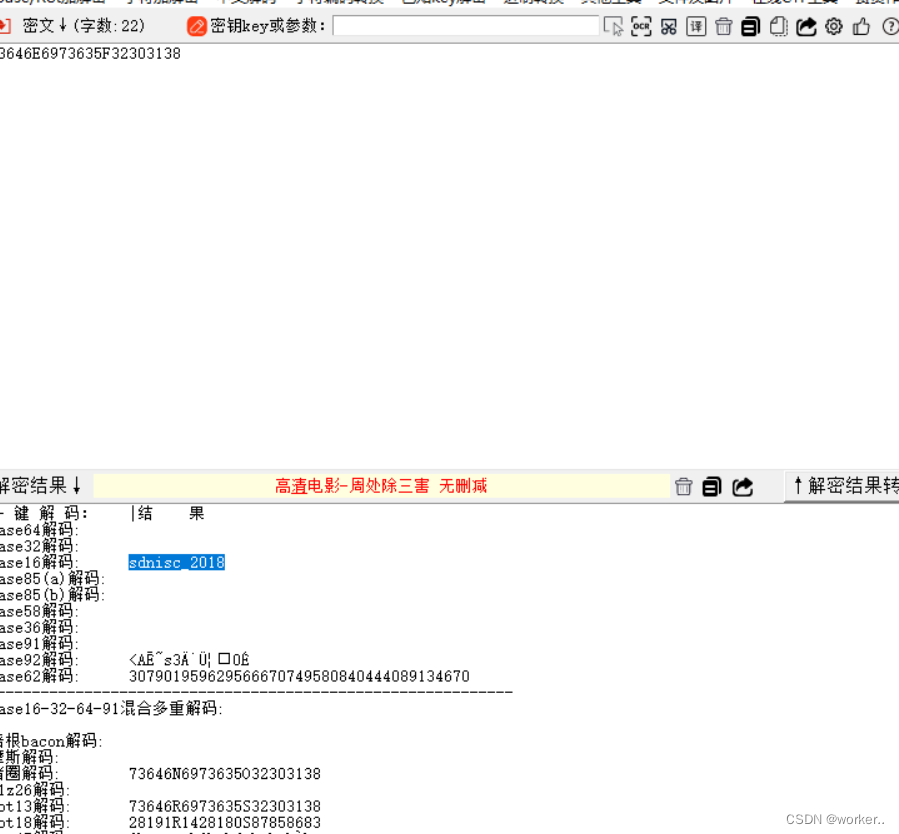Paste from clipboard via the paste icon

coord(778,27)
